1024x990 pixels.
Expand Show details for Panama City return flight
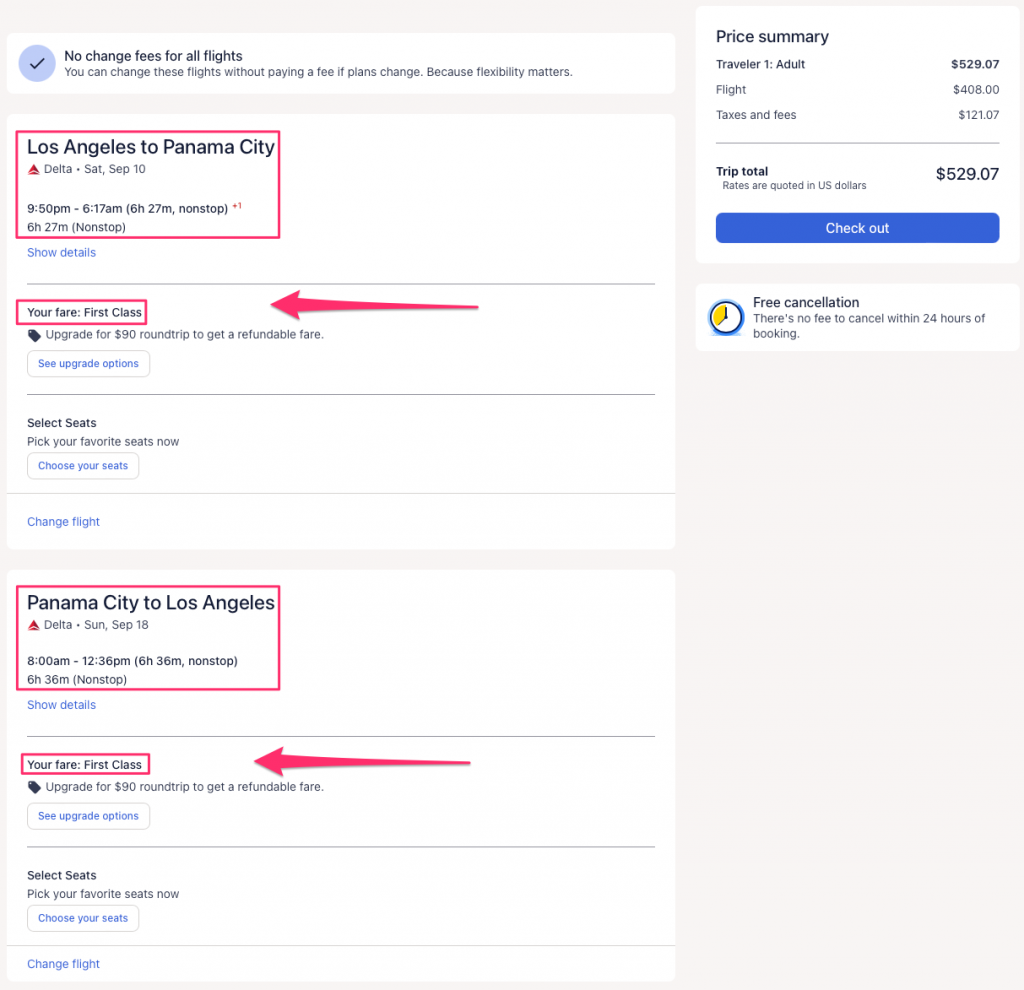(61, 705)
